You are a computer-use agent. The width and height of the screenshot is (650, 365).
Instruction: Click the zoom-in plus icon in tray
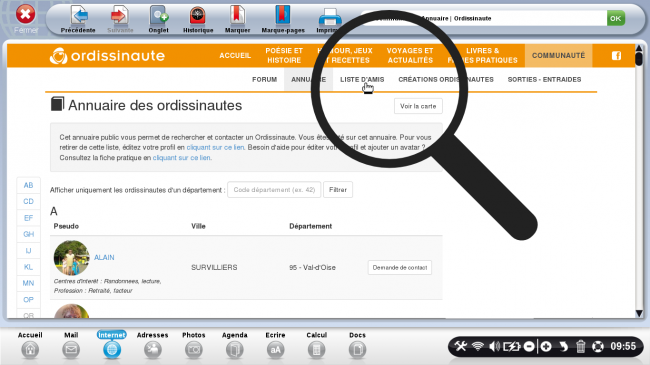pyautogui.click(x=546, y=346)
